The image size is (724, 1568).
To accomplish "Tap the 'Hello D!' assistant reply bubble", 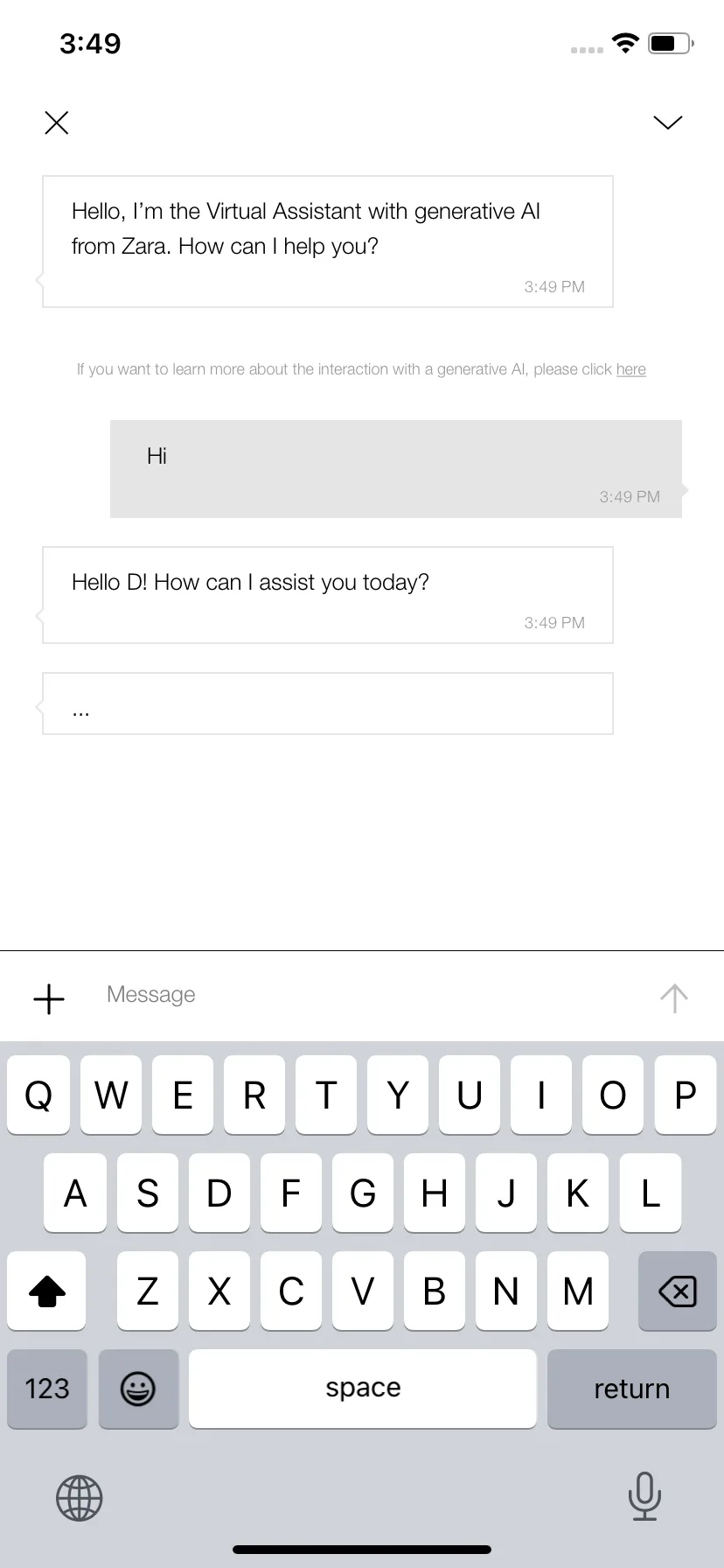I will tap(328, 595).
